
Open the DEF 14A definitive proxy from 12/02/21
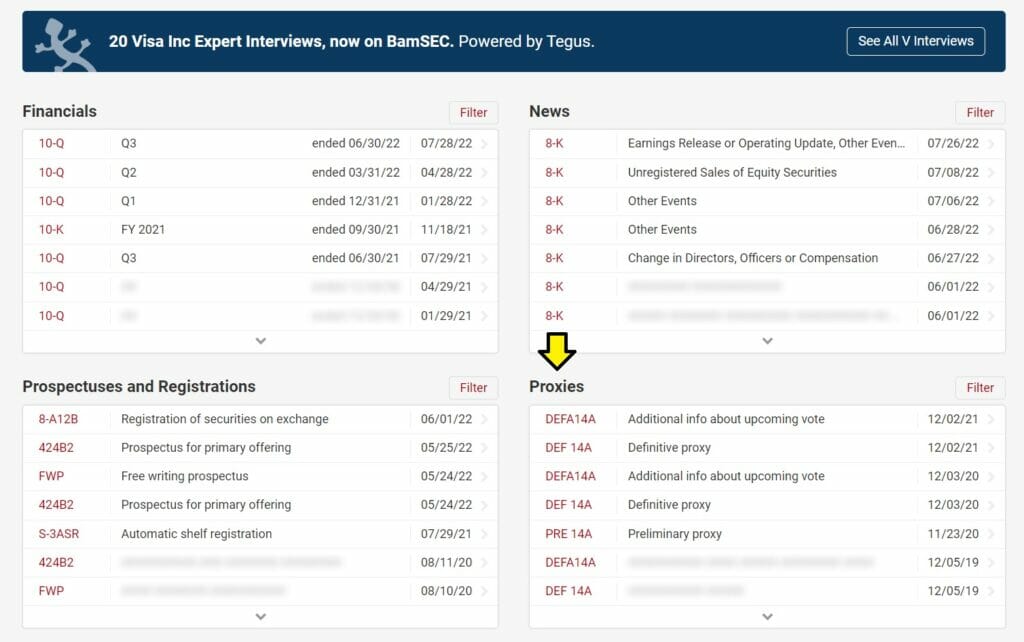click(570, 447)
